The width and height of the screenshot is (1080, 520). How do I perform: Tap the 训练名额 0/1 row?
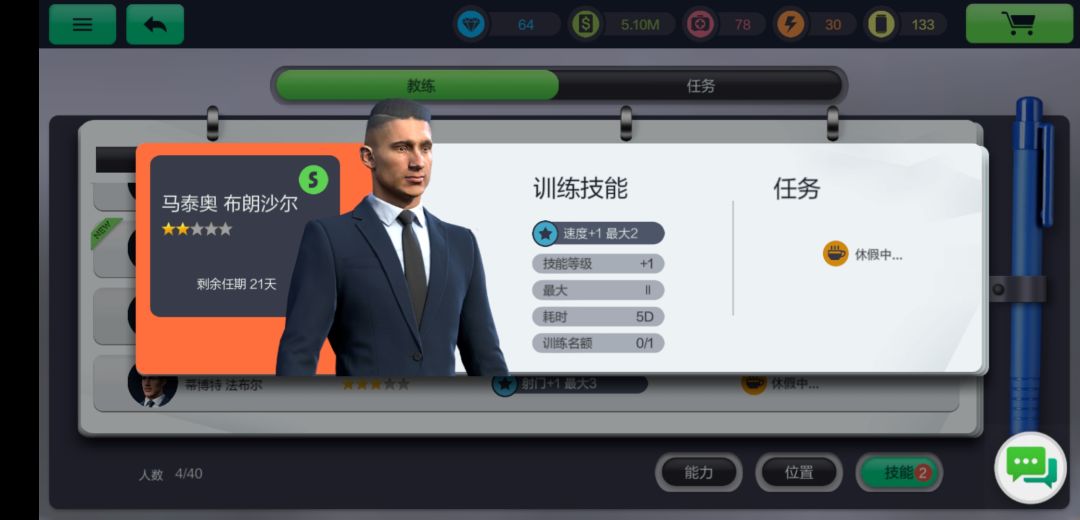point(599,343)
